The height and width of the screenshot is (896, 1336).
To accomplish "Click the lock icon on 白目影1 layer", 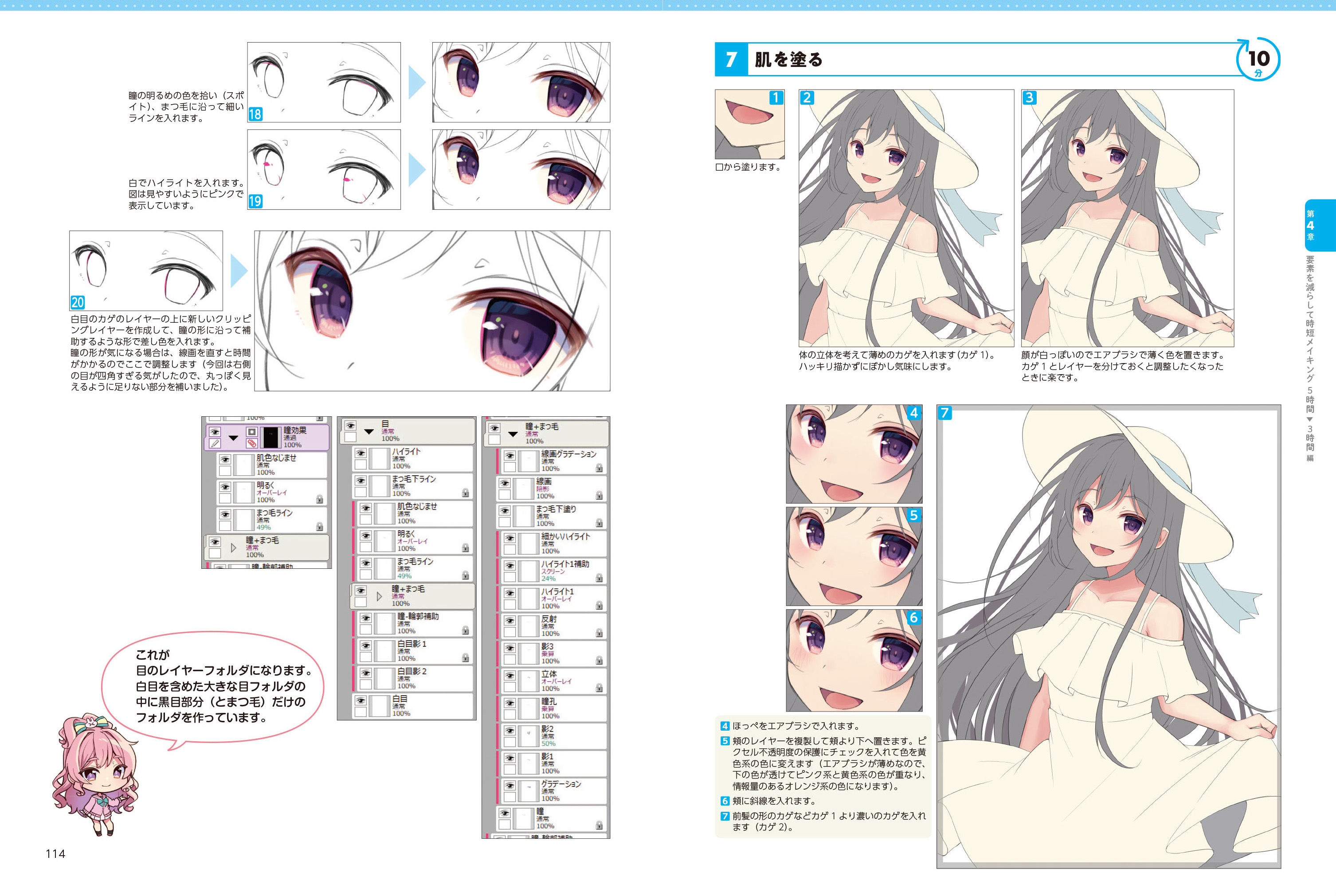I will click(465, 658).
